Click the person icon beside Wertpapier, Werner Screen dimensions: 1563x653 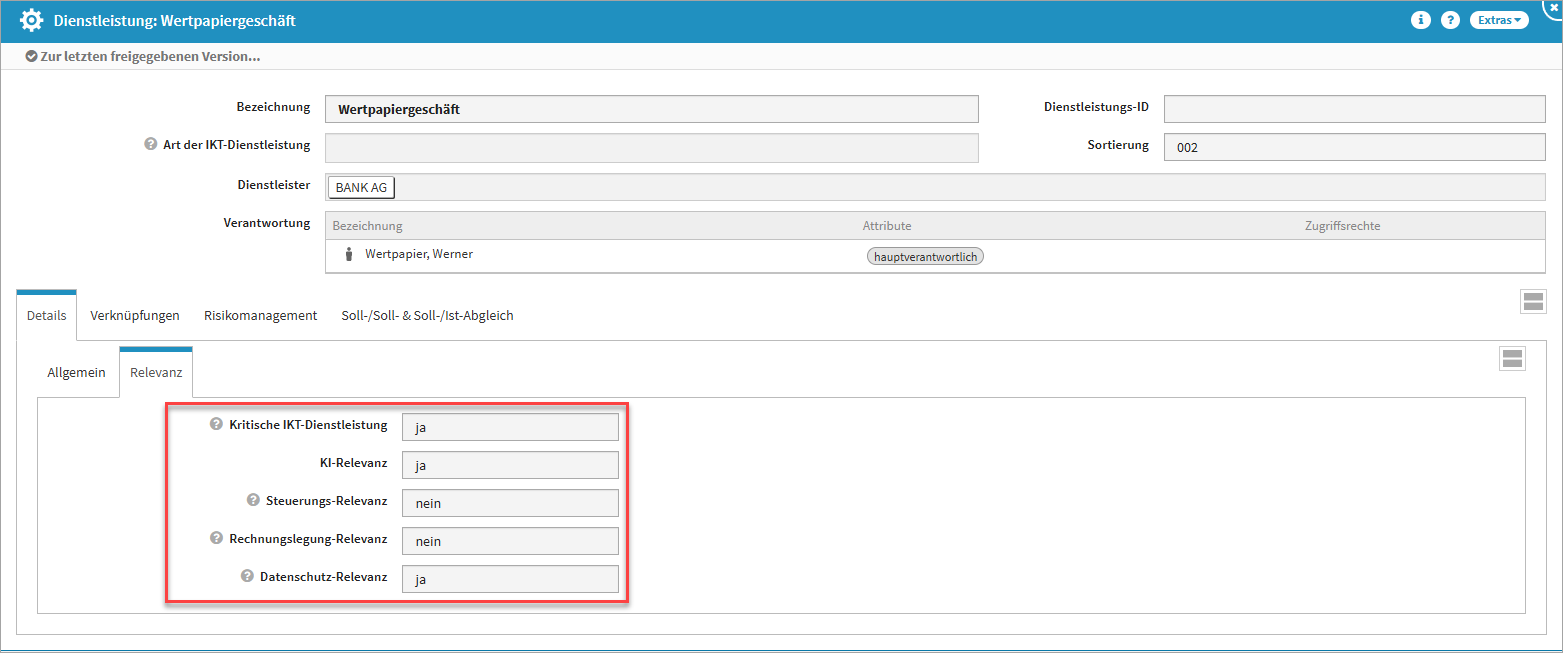coord(349,255)
